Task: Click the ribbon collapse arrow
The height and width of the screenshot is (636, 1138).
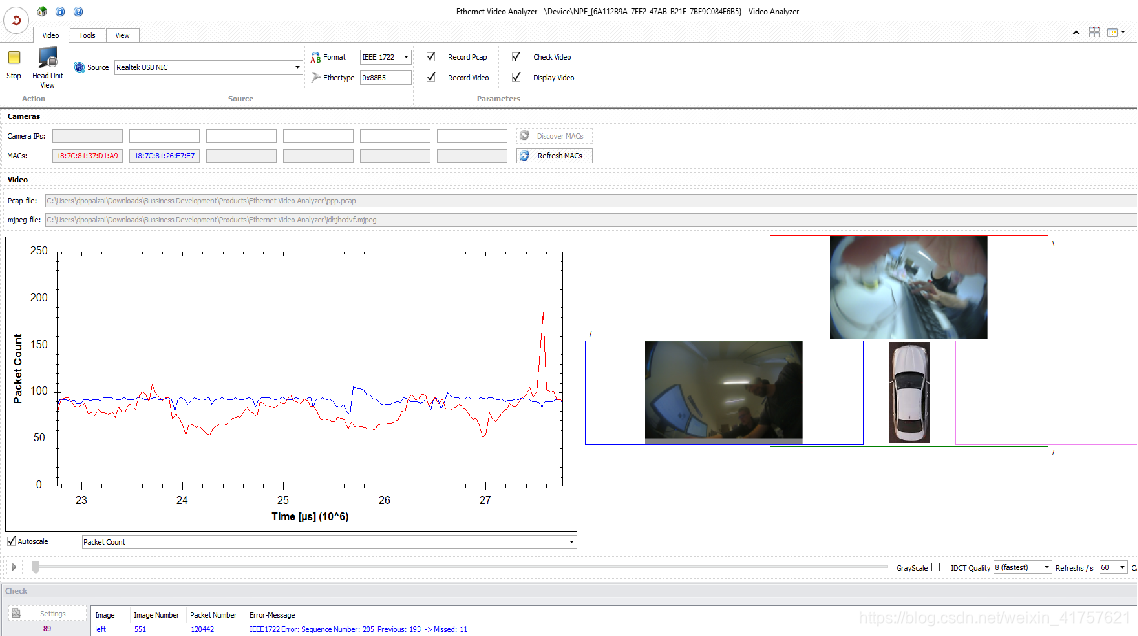Action: coord(1076,33)
